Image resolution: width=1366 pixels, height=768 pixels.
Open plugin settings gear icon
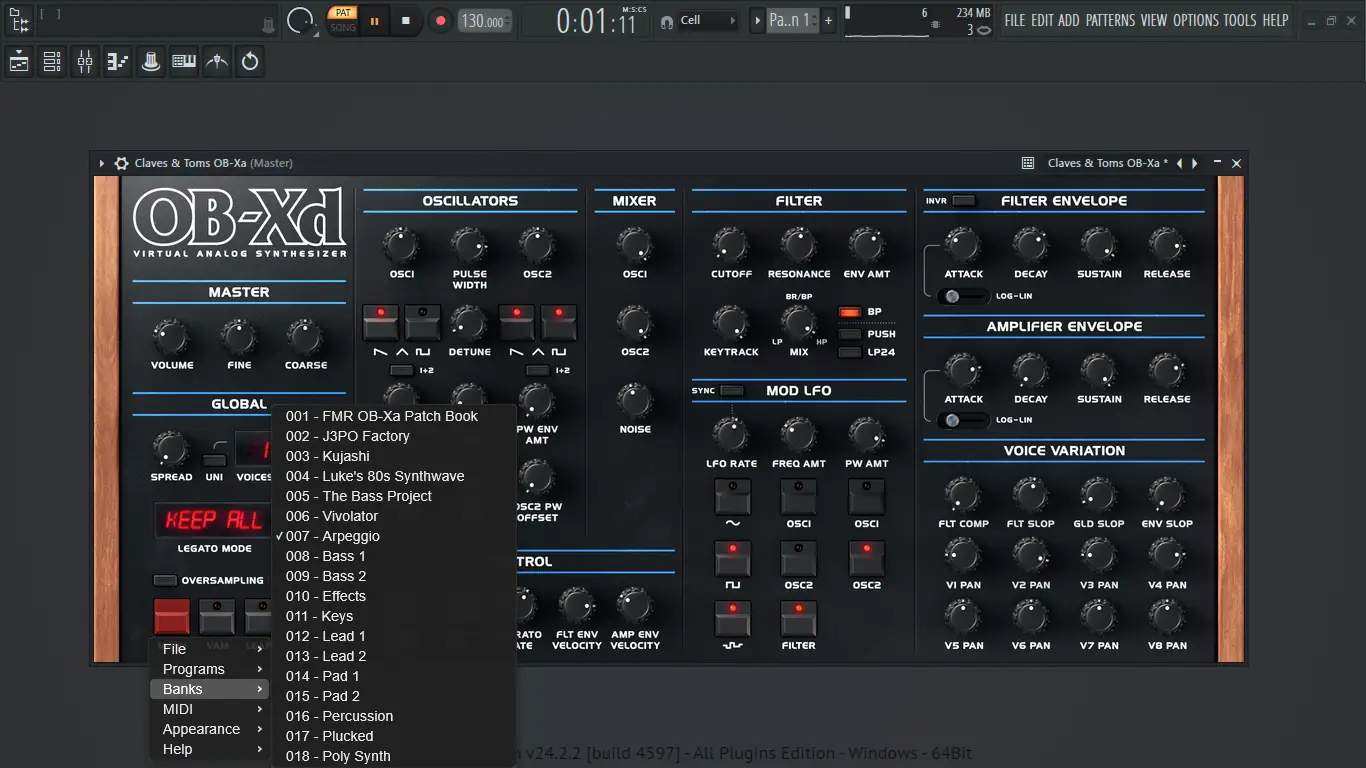121,163
